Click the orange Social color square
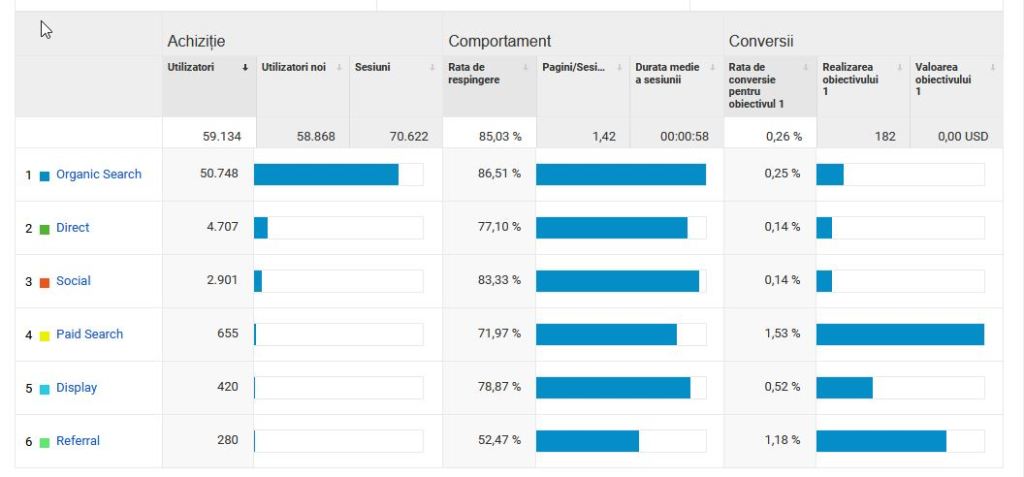This screenshot has height=477, width=1024. point(44,283)
